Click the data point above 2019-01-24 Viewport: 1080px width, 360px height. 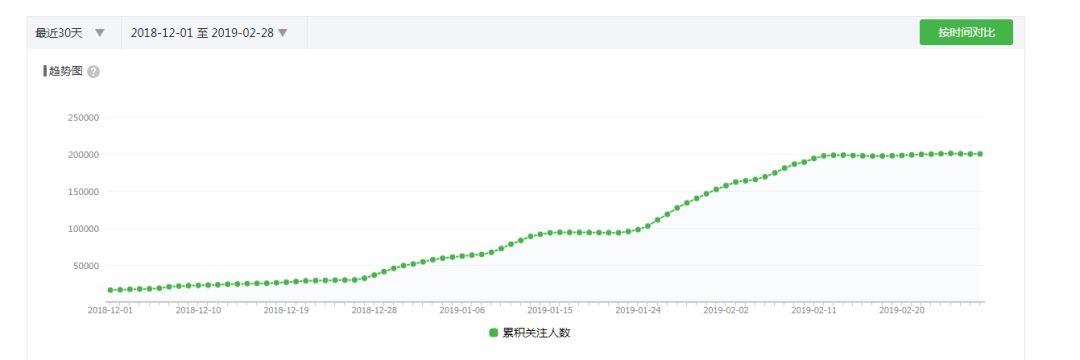point(638,230)
